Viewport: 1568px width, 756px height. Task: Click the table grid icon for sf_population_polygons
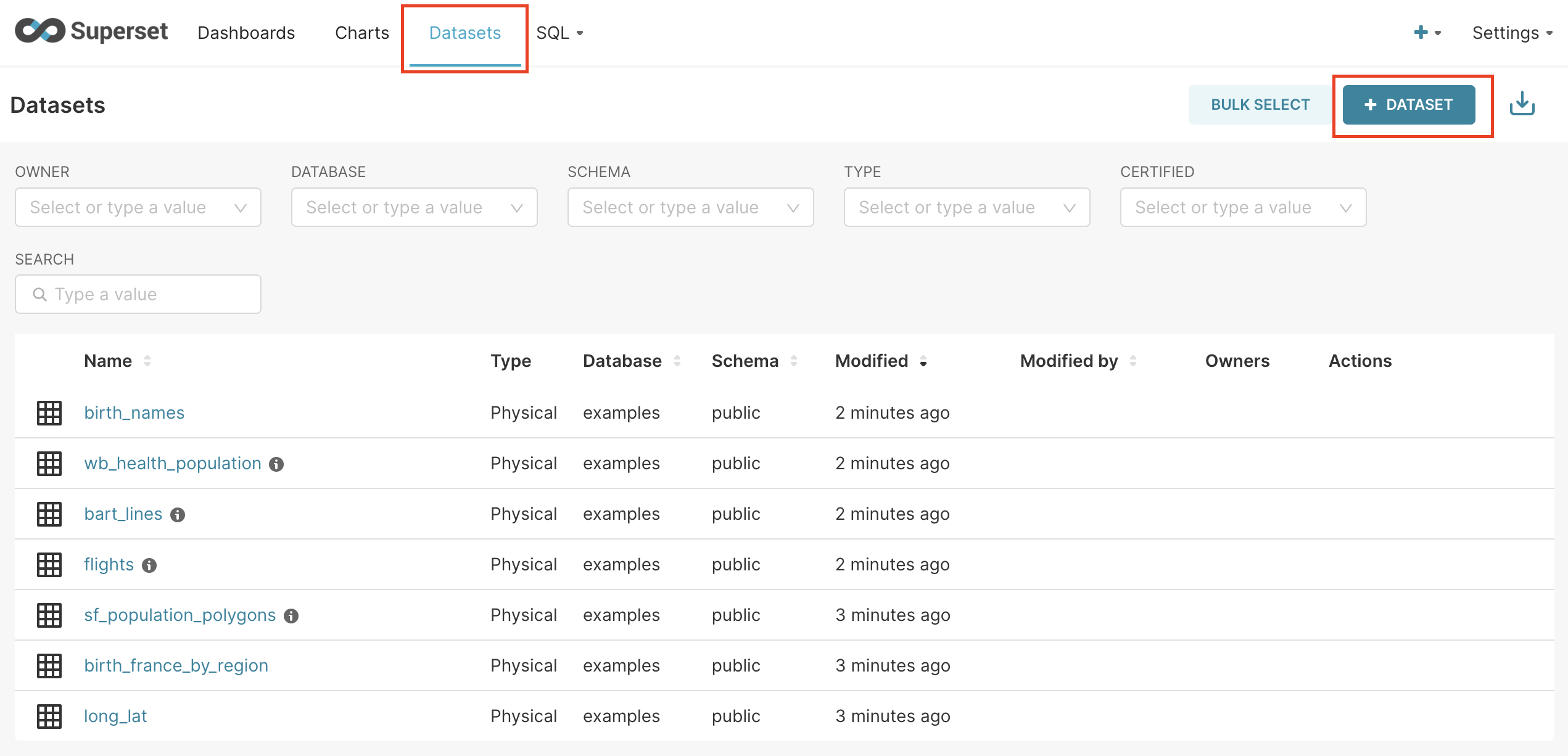(x=49, y=615)
